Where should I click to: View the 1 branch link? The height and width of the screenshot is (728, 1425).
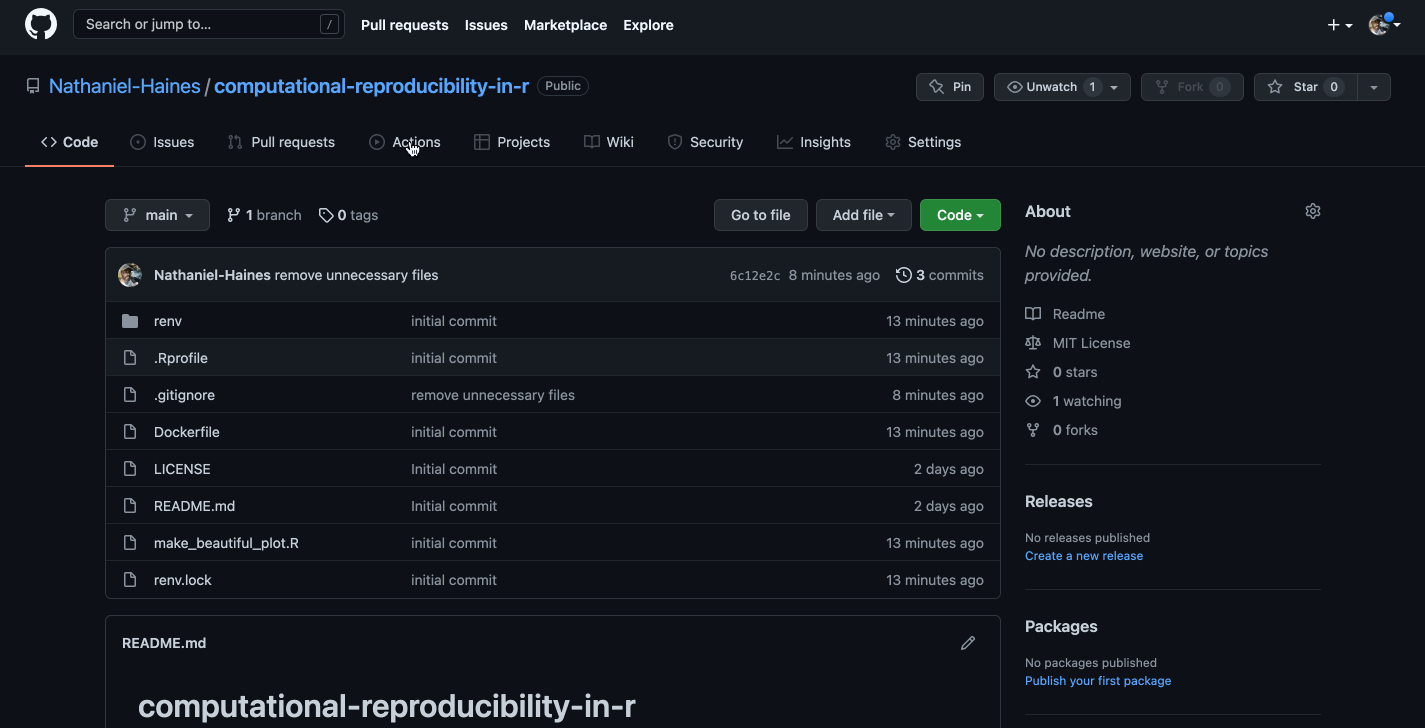(264, 215)
